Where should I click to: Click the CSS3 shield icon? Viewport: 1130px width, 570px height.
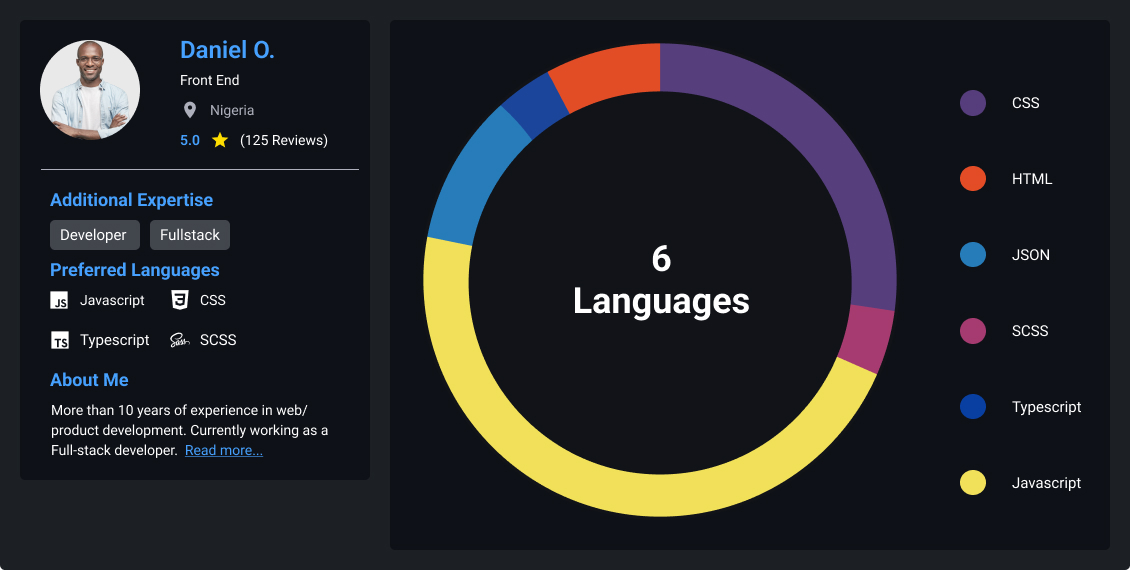click(180, 300)
